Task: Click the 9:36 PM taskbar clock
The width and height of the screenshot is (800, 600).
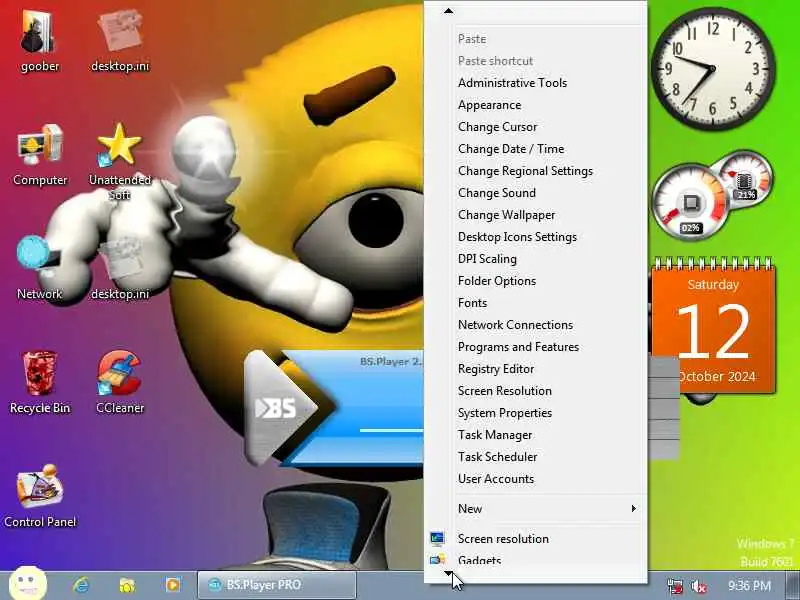Action: 749,585
